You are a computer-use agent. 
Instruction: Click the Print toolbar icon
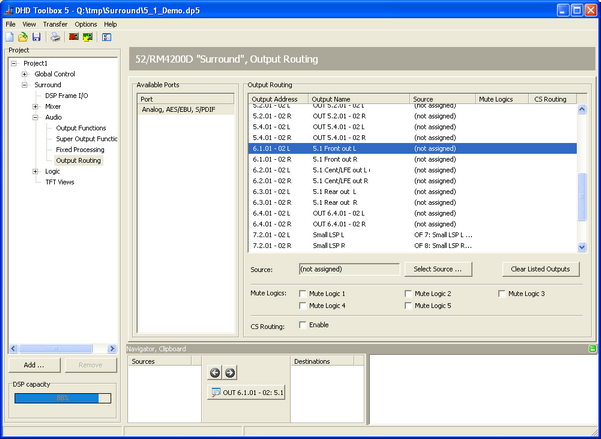[56, 37]
